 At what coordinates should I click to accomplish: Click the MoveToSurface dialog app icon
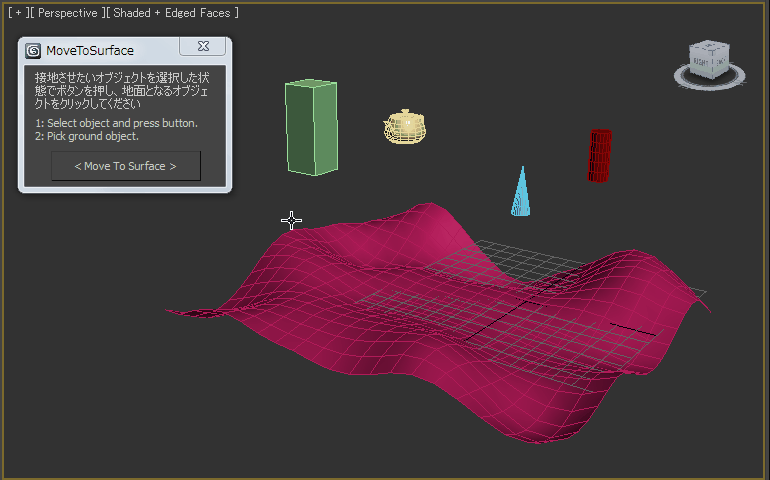click(33, 51)
